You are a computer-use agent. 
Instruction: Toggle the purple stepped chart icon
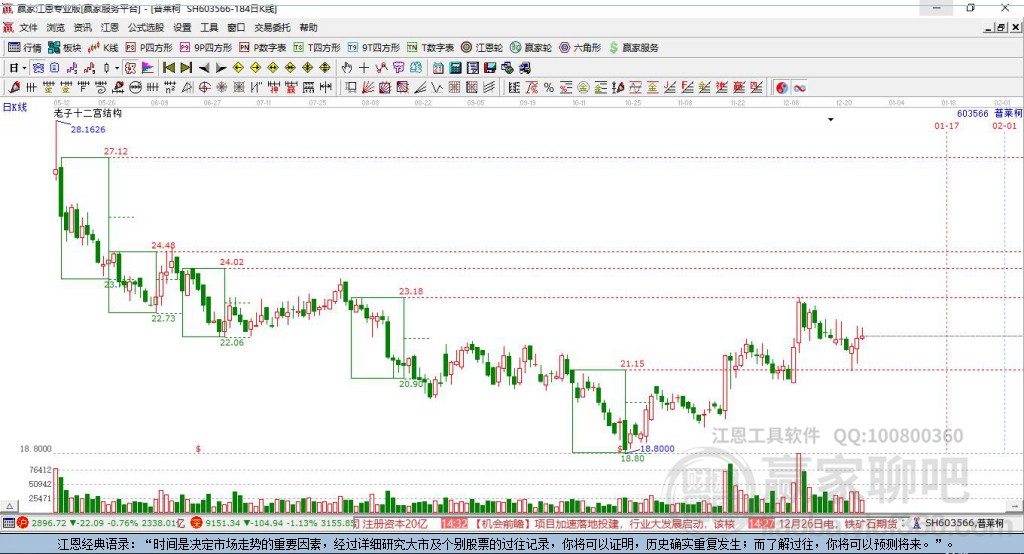[72, 68]
